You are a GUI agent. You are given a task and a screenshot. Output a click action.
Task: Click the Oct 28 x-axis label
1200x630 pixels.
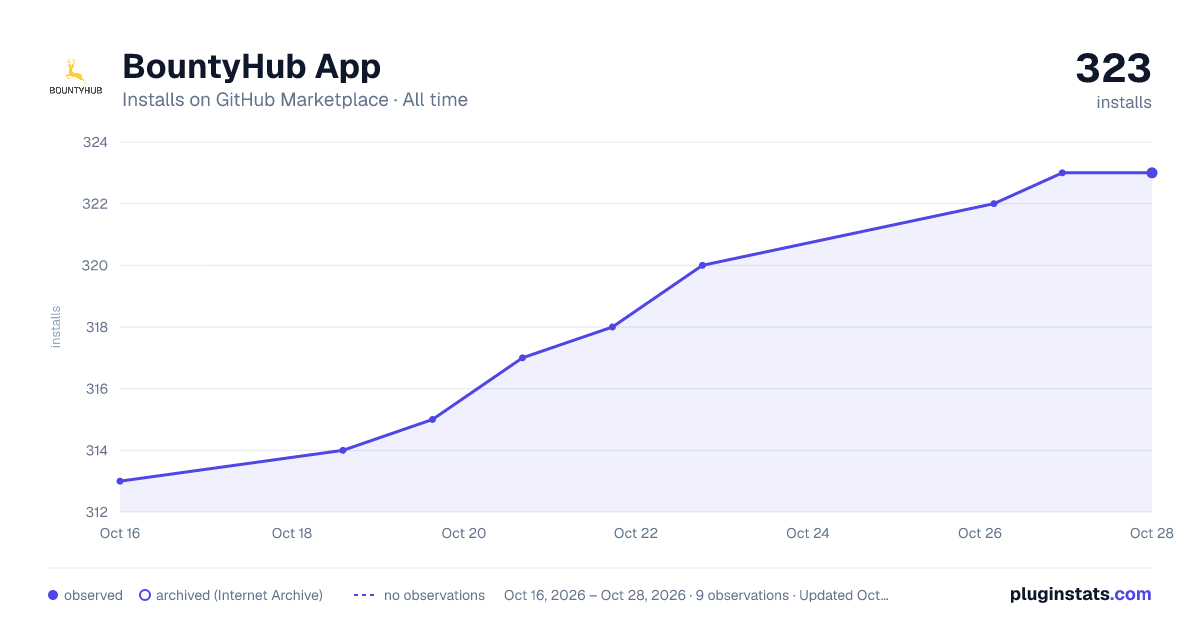pos(1151,533)
